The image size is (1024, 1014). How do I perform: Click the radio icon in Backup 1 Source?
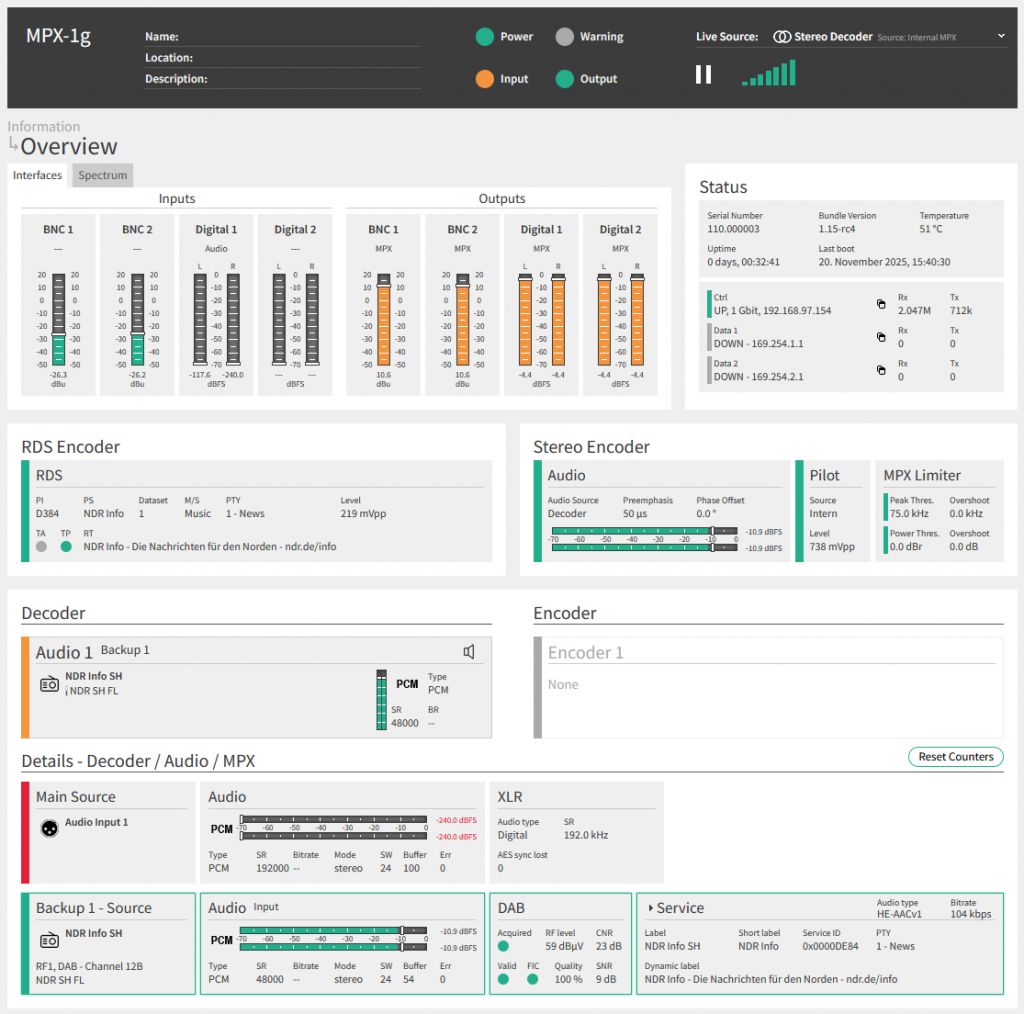point(49,940)
